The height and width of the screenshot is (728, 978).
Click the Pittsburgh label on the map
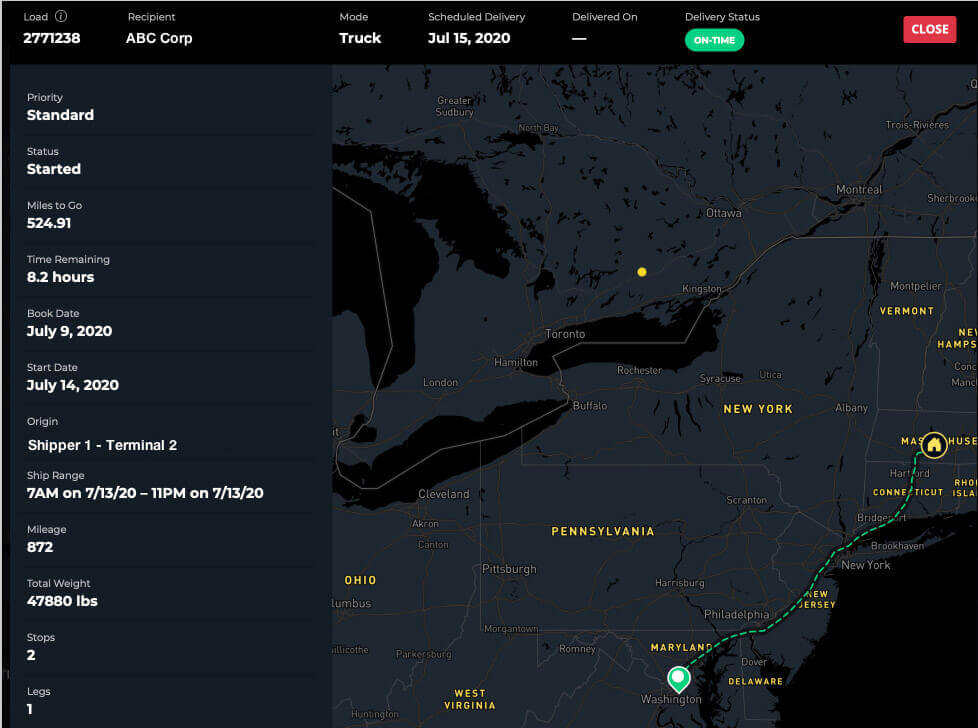click(x=509, y=569)
